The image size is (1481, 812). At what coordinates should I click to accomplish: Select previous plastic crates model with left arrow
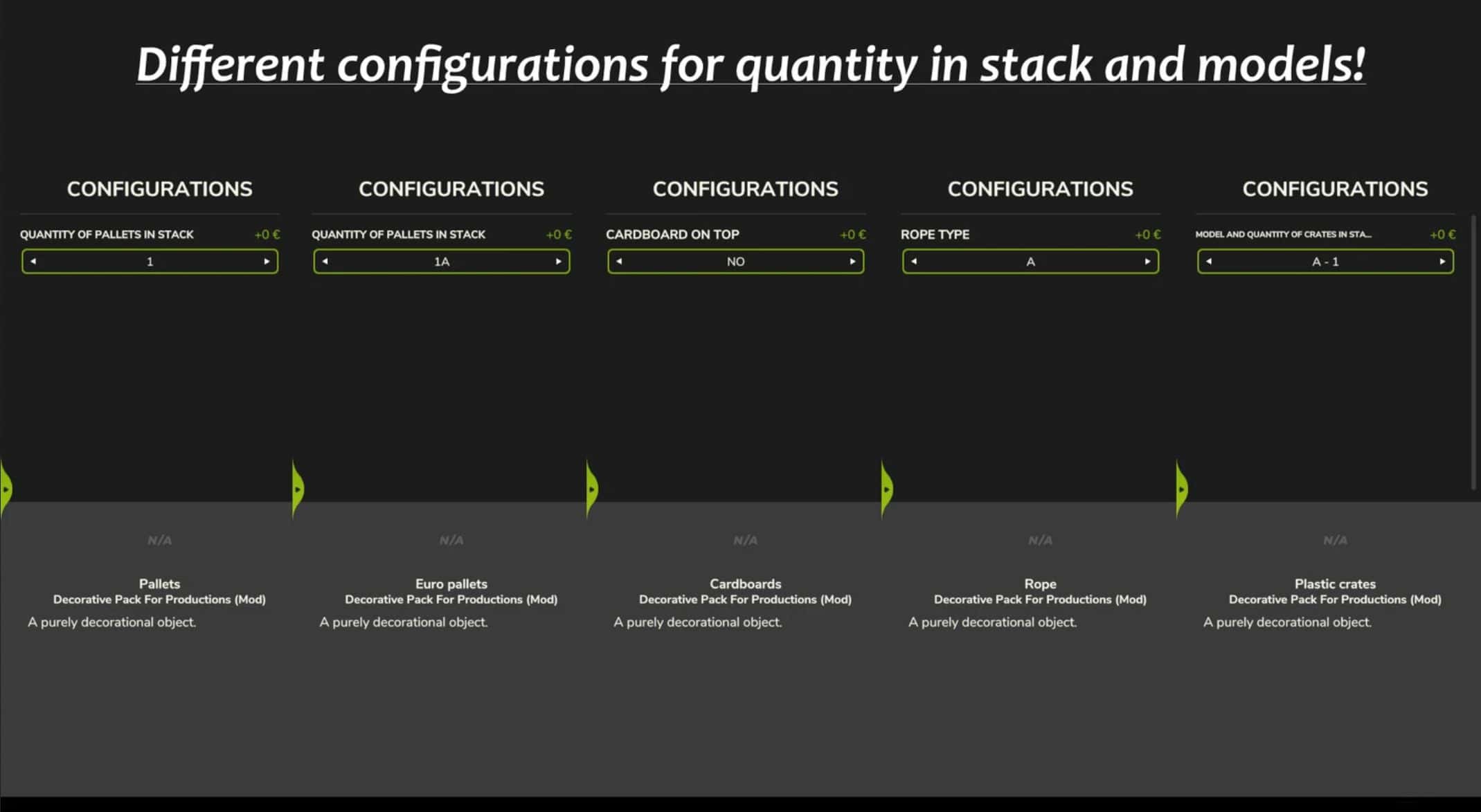pos(1209,262)
